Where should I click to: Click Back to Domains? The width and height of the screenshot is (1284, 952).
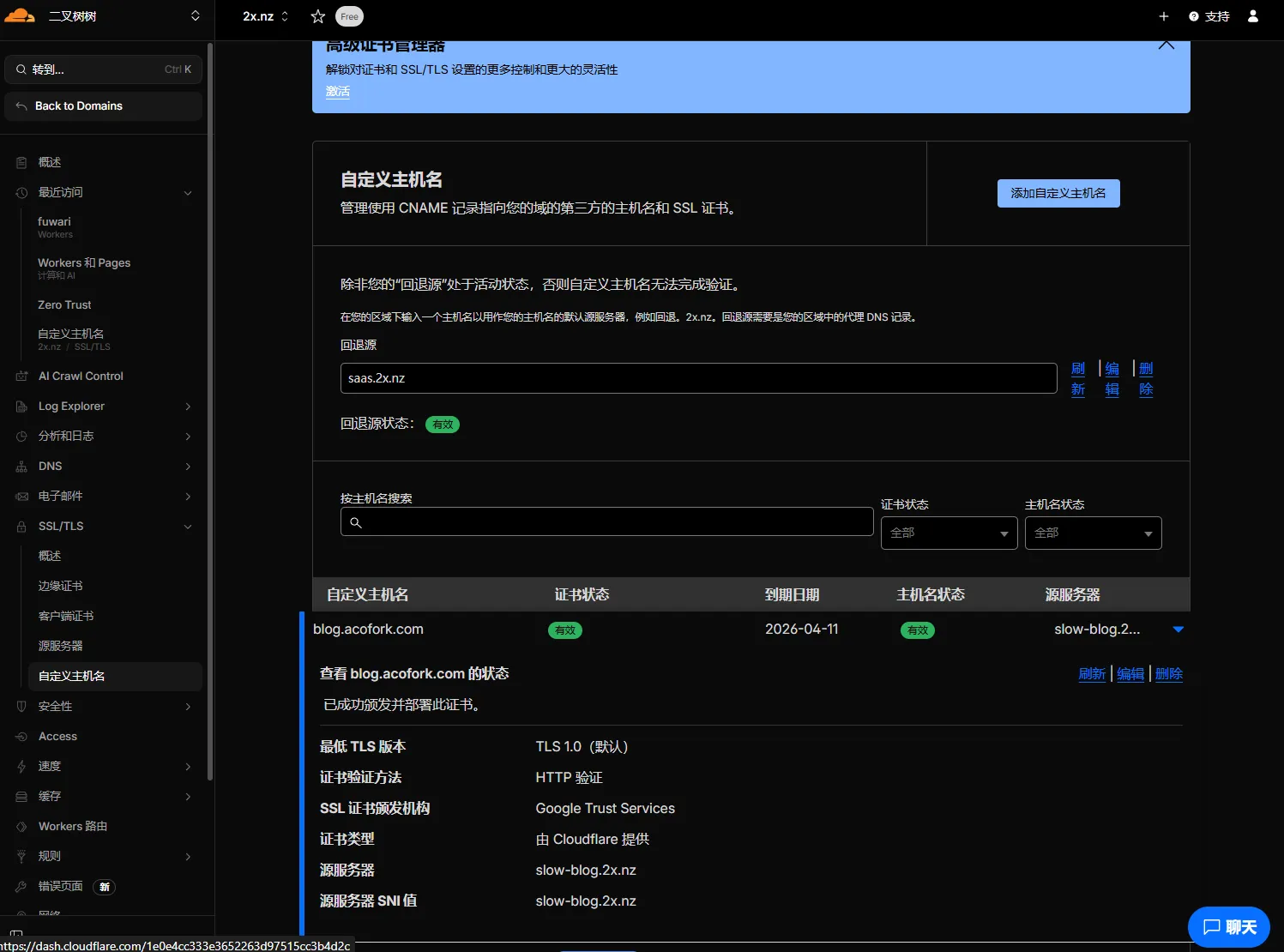coord(78,105)
